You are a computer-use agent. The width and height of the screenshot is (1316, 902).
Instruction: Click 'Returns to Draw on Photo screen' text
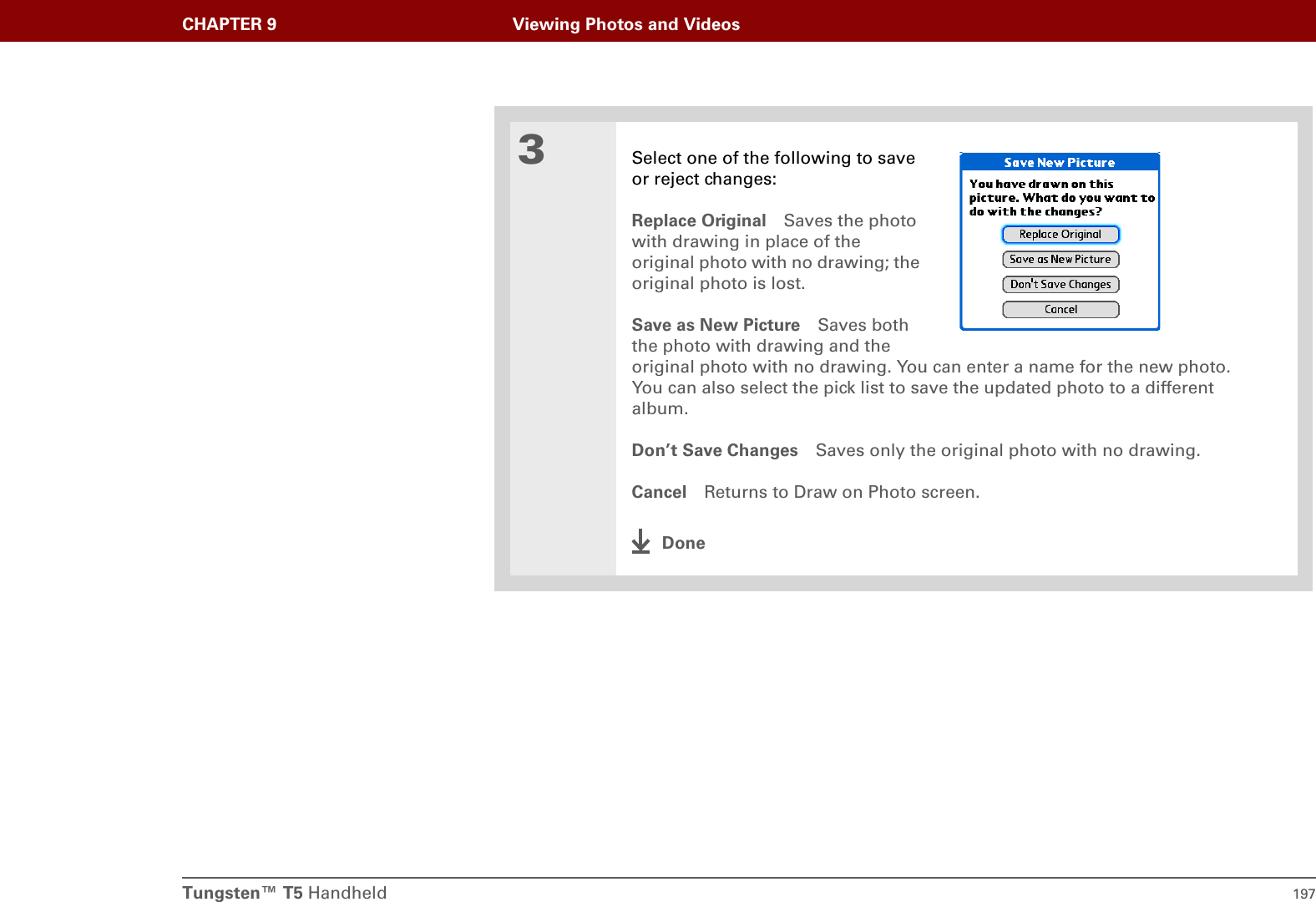842,492
